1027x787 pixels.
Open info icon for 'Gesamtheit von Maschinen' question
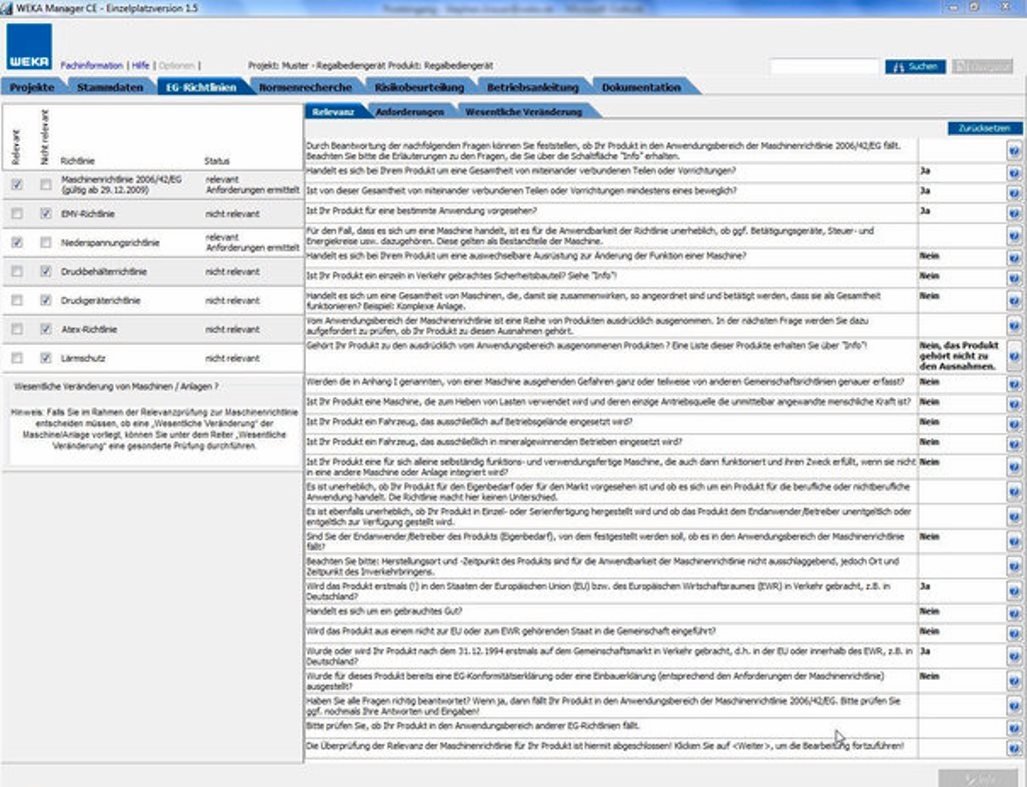coord(1015,301)
